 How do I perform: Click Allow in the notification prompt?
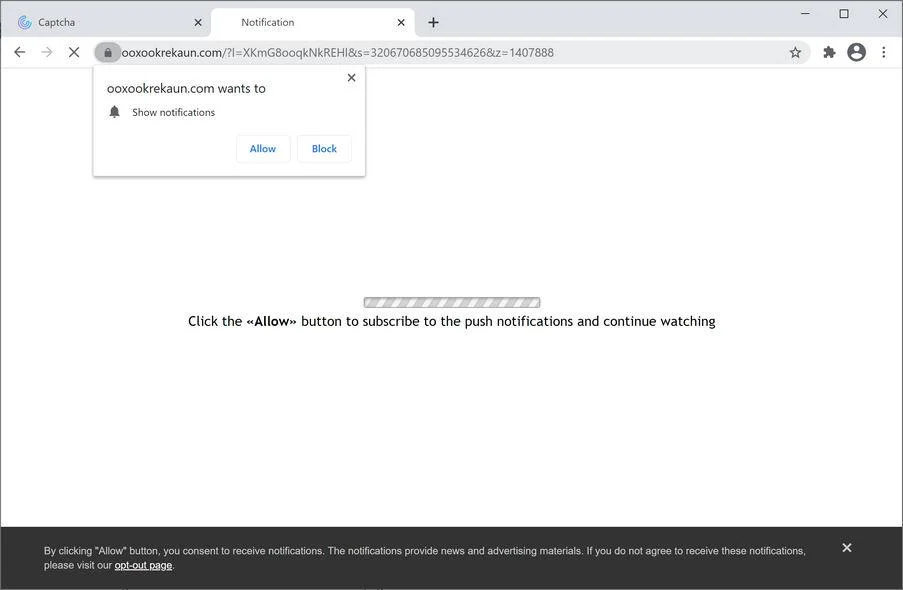click(x=263, y=149)
